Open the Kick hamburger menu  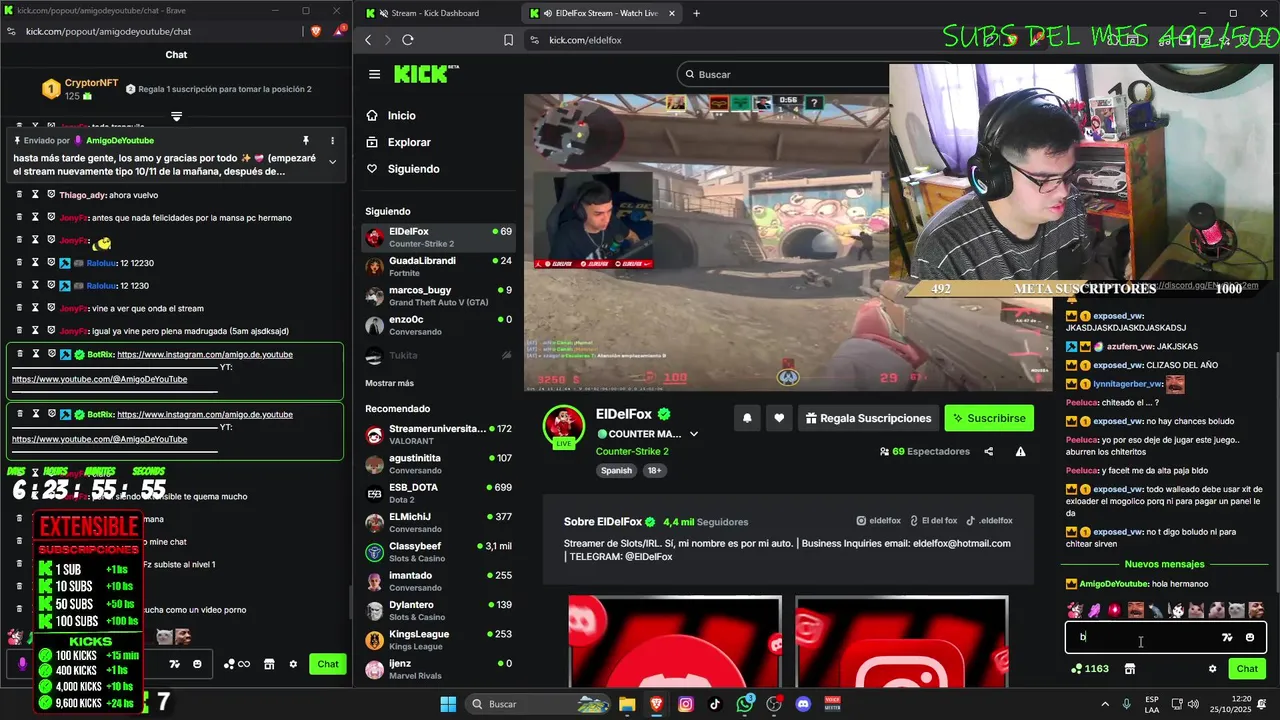pyautogui.click(x=374, y=74)
